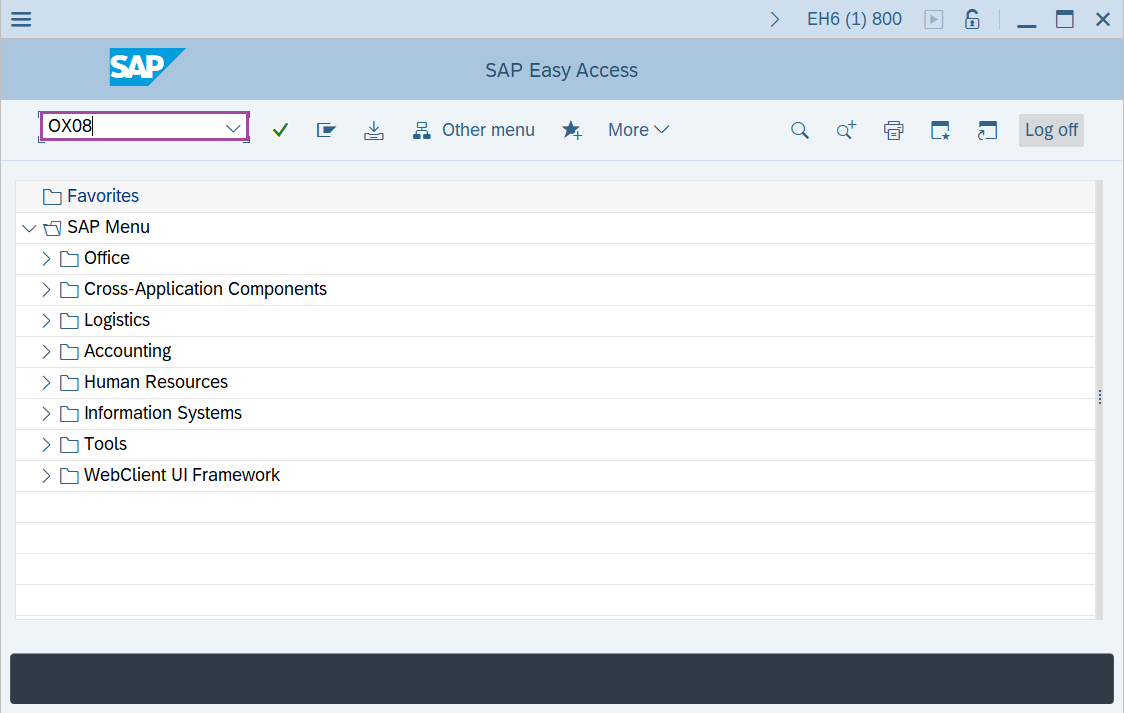Click the lock/secure session icon in titlebar
The width and height of the screenshot is (1124, 713).
(x=972, y=18)
